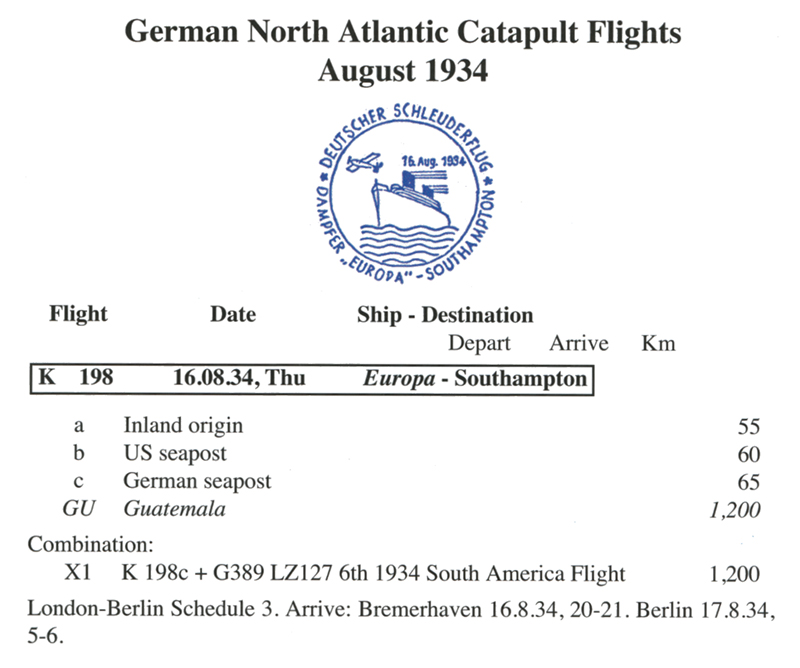Image resolution: width=800 pixels, height=668 pixels.
Task: Click the 16 Aug. 1934 postmark date
Action: pyautogui.click(x=433, y=161)
